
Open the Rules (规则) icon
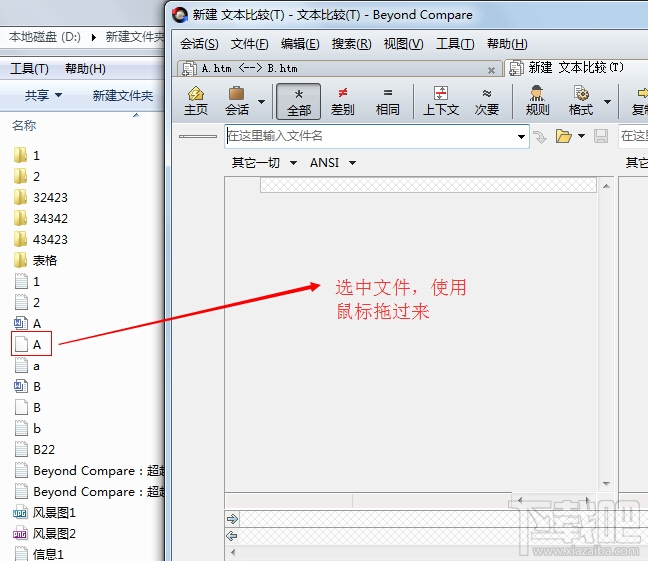(x=537, y=101)
